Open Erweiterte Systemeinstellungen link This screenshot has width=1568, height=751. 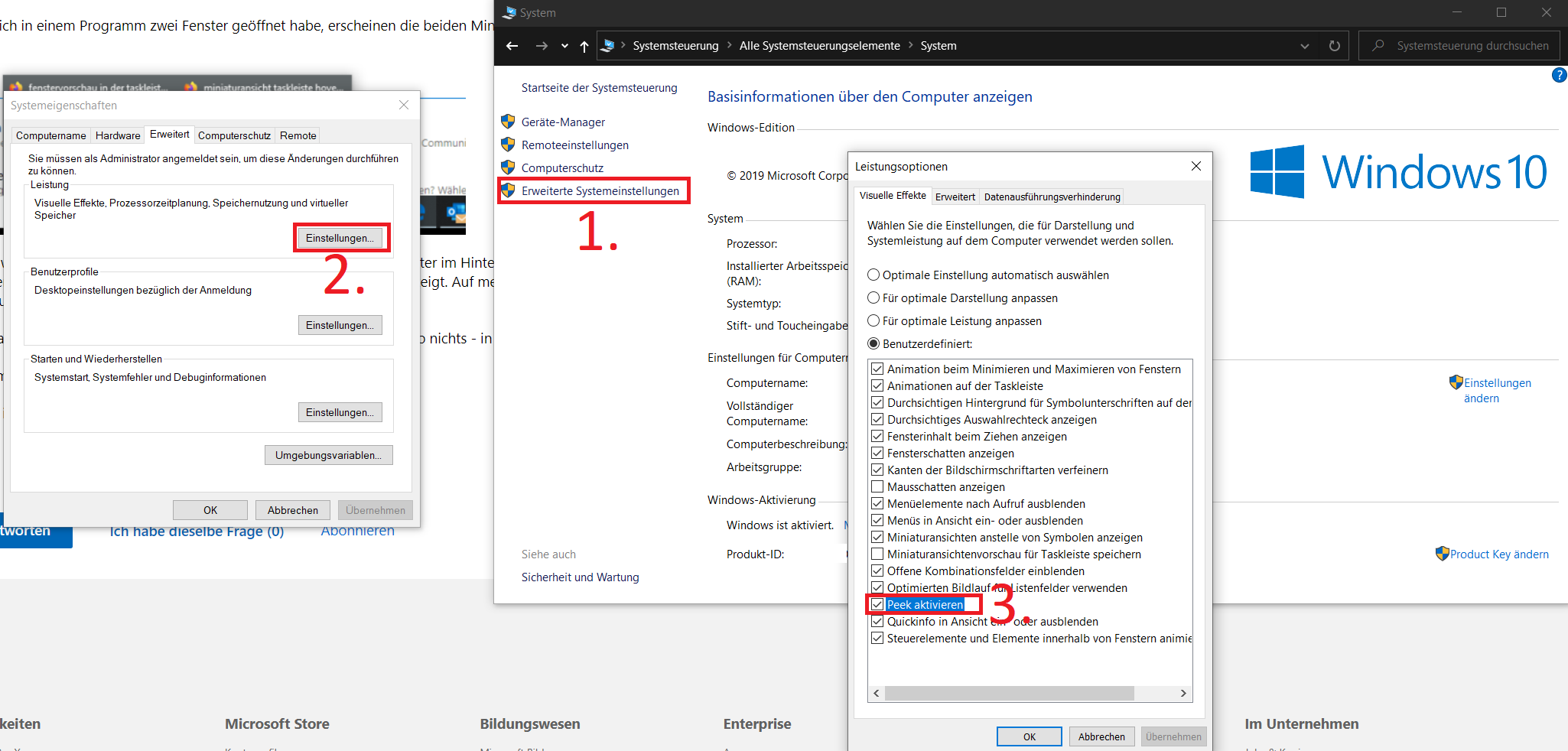coord(600,191)
